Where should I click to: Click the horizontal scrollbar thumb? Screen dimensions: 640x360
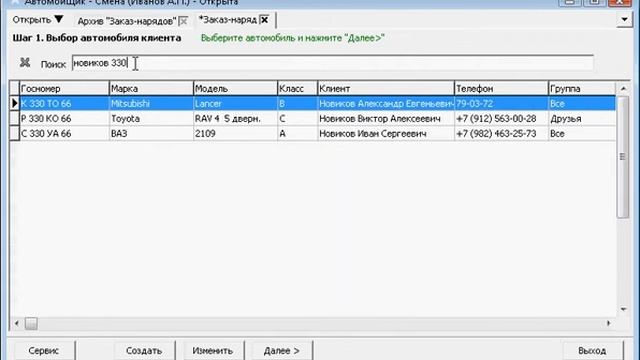(31, 323)
